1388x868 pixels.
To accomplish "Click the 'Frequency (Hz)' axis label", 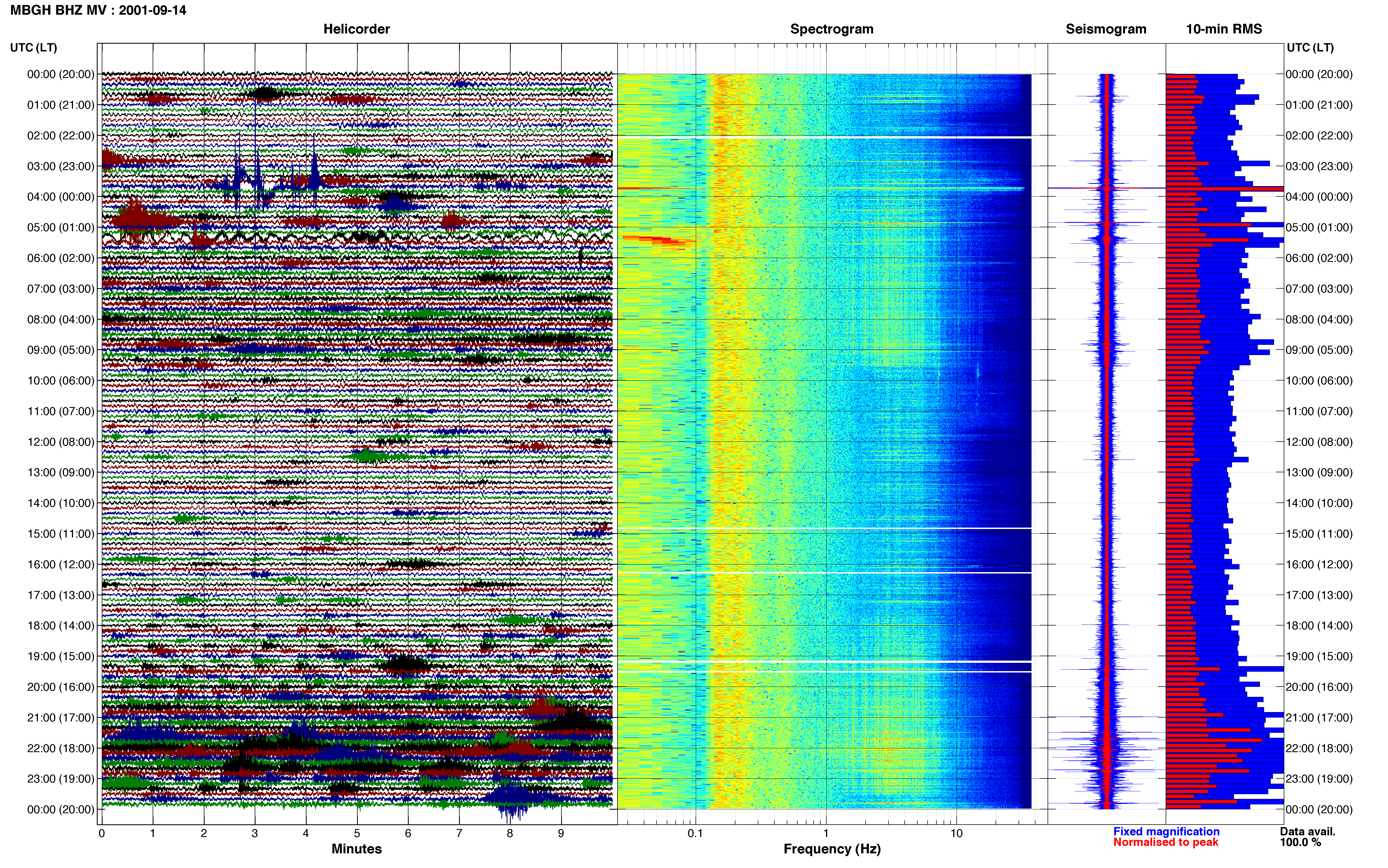I will tap(832, 849).
